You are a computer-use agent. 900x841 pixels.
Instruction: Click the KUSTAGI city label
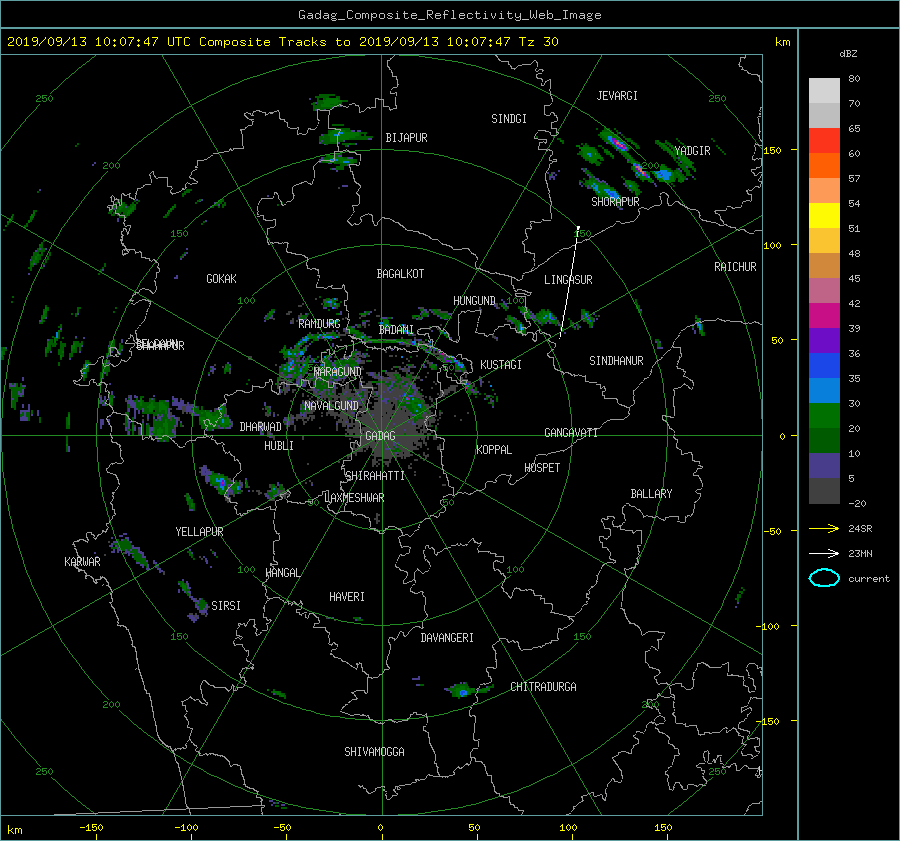501,365
